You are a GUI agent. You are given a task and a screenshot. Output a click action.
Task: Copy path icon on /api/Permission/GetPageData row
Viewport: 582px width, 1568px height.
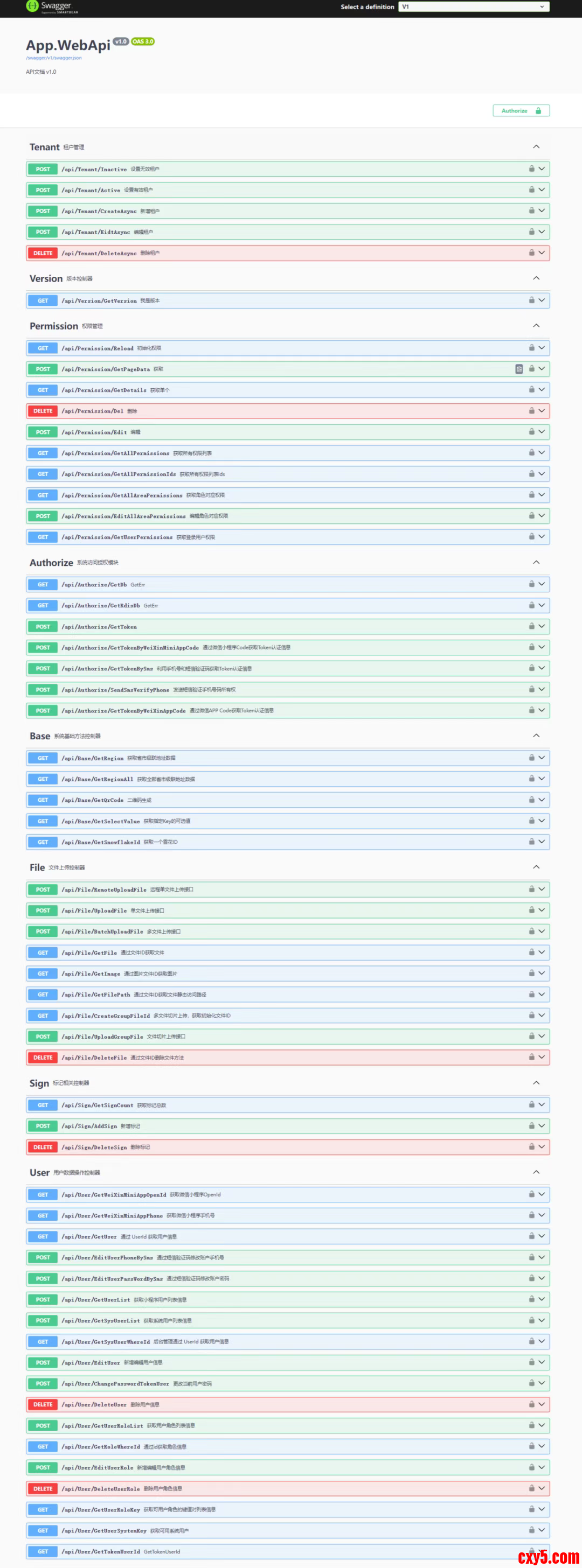pos(519,369)
